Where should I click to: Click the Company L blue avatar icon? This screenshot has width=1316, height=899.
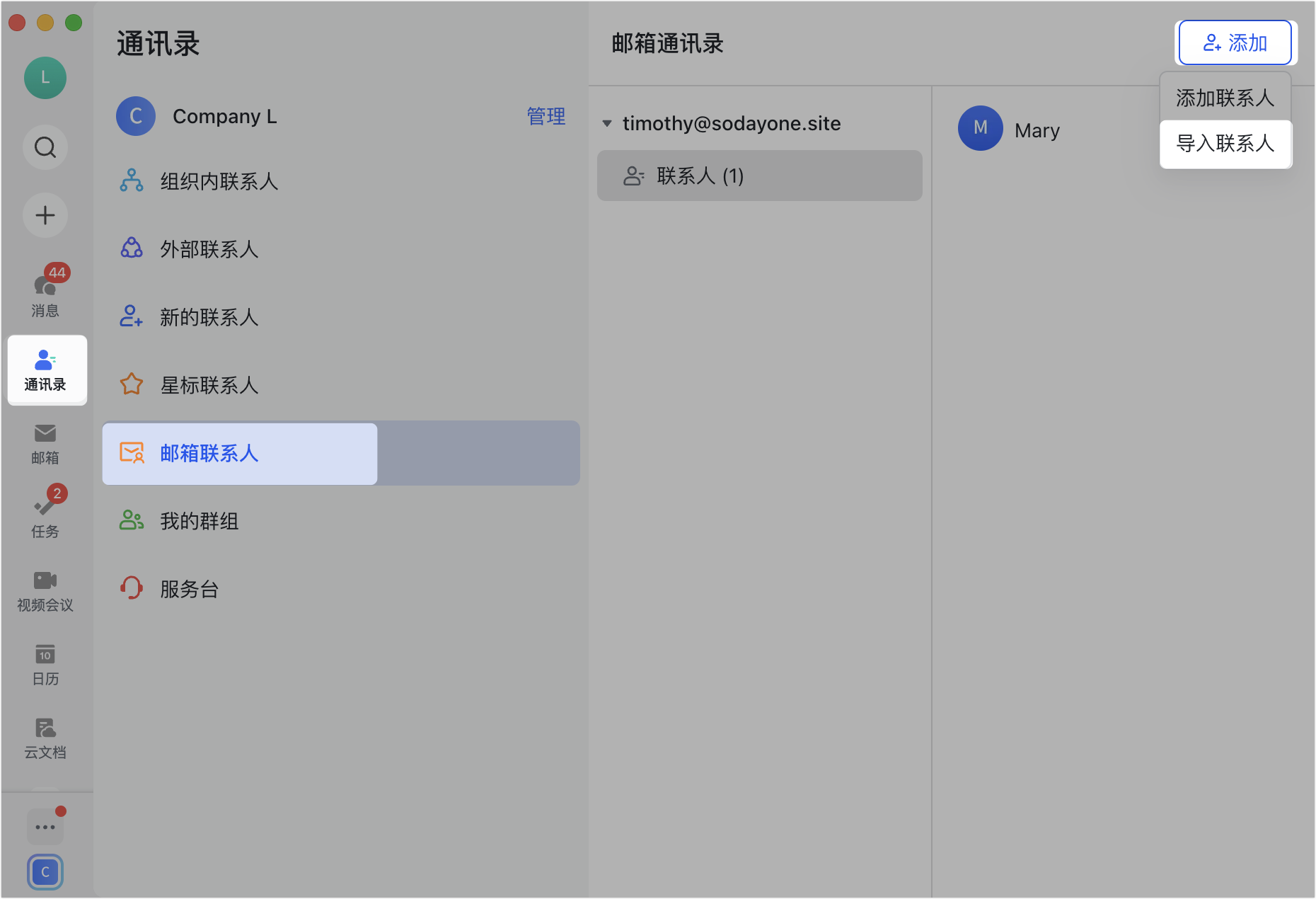click(x=136, y=116)
